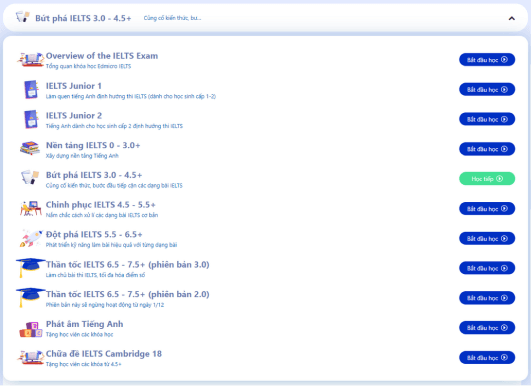The image size is (531, 386).
Task: Click the Phát âm Tiếng Anh blocks icon
Action: (30, 329)
